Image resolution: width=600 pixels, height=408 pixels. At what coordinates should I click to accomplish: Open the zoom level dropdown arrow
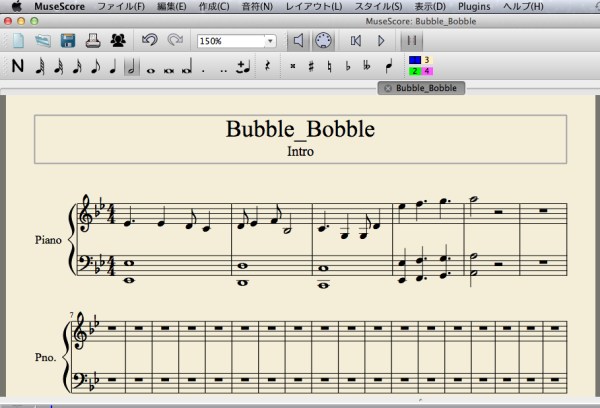(x=270, y=41)
